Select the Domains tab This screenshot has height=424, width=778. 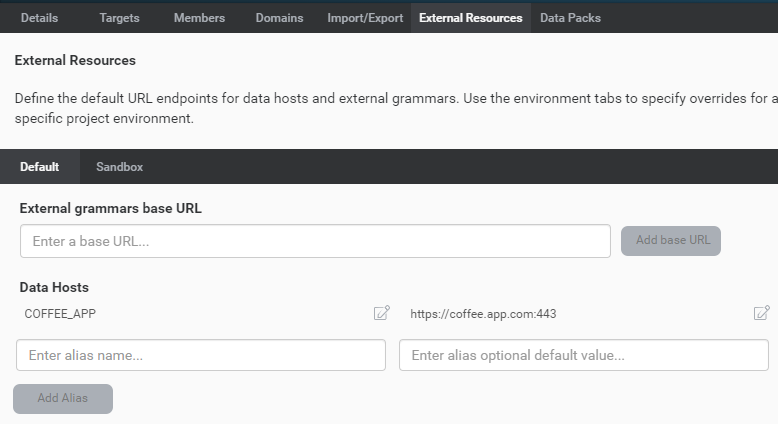[x=279, y=18]
